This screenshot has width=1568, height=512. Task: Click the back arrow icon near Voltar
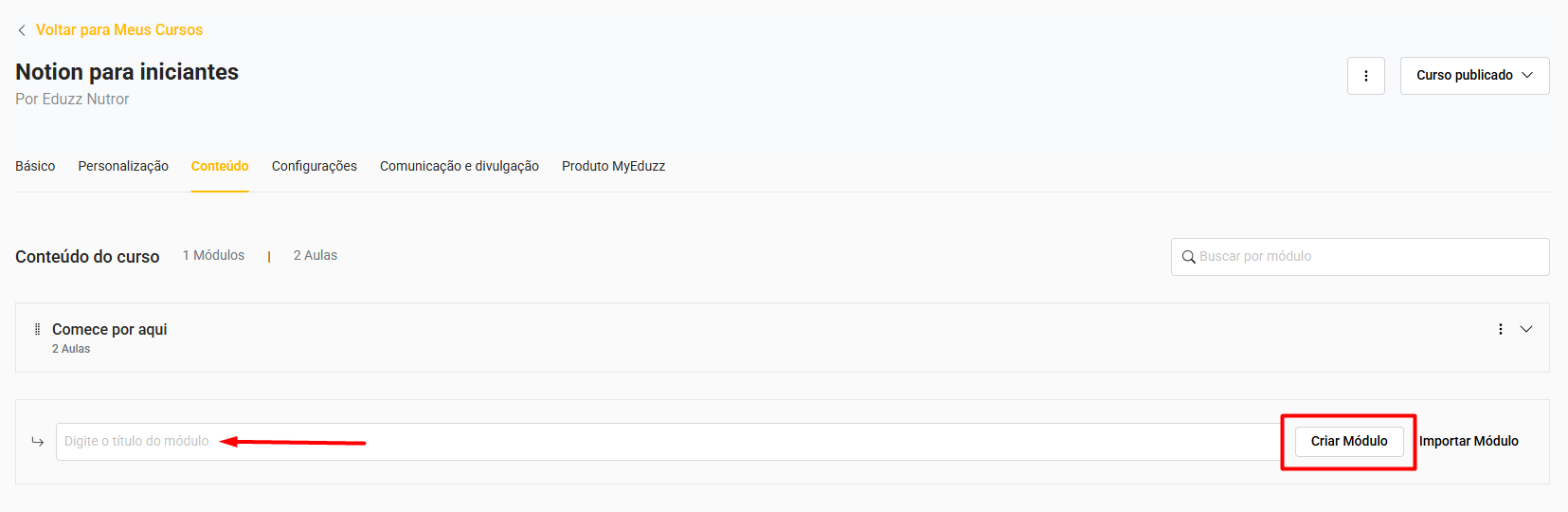pos(22,30)
